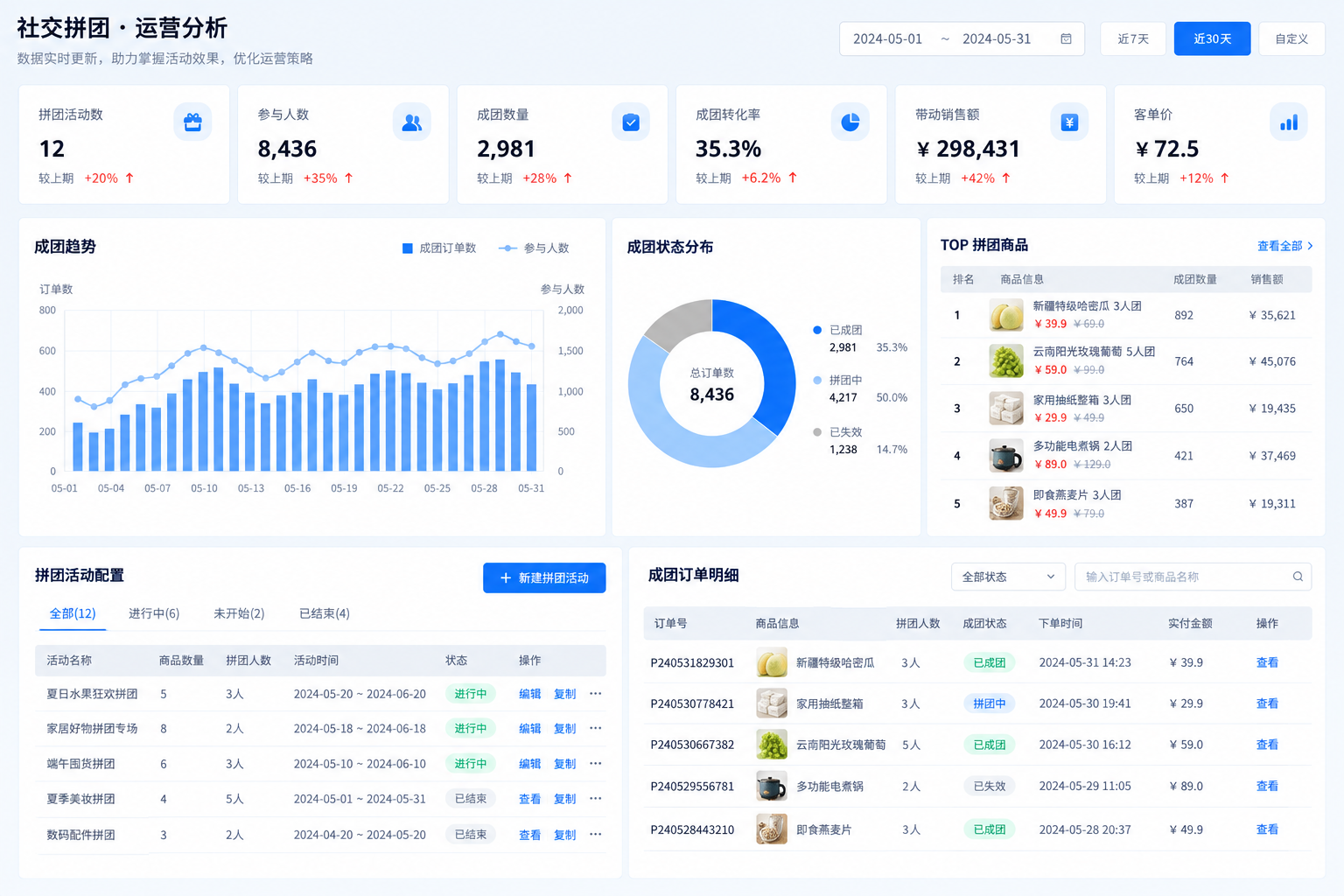Switch to 已结束(4) tab
1344x896 pixels.
(325, 614)
